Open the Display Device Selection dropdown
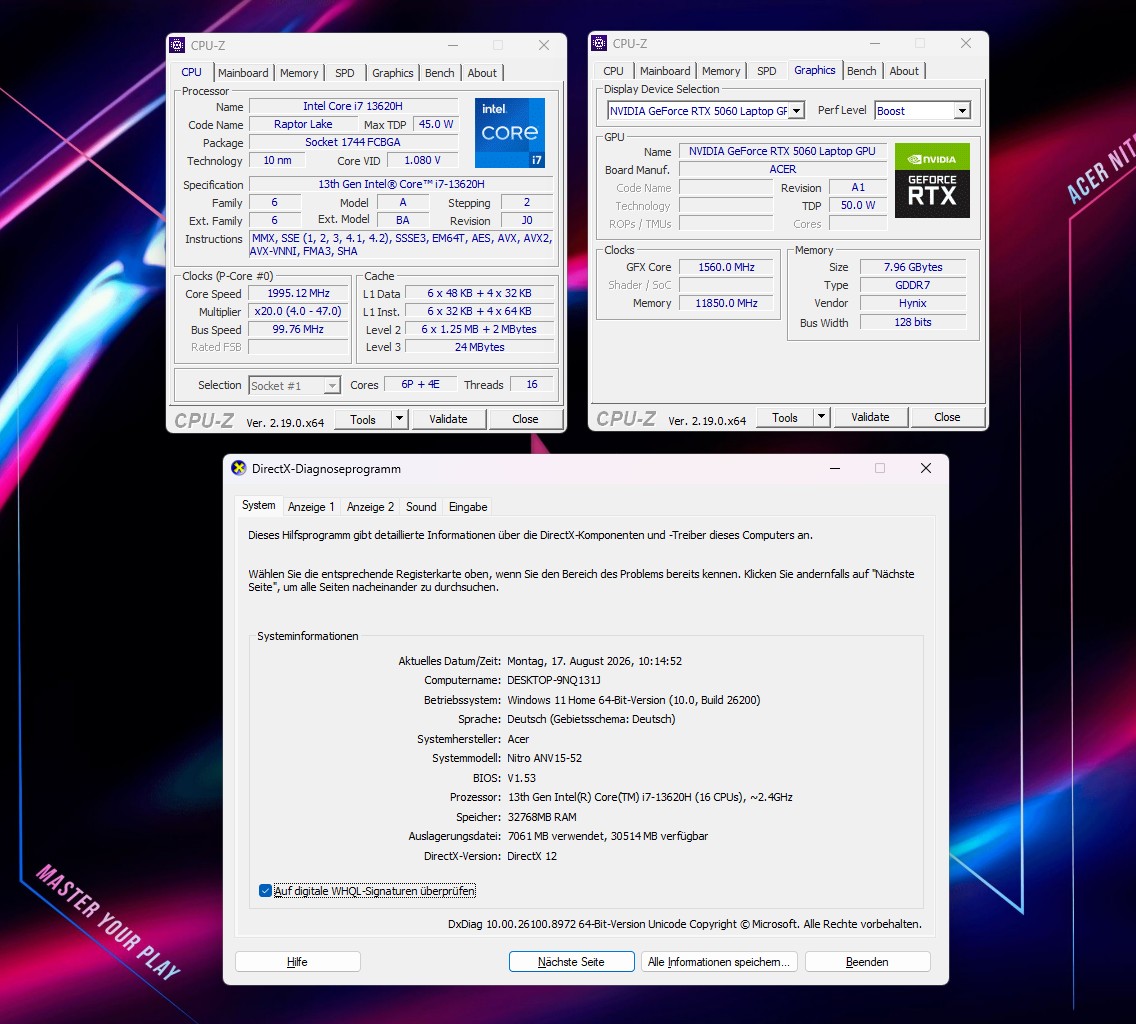 tap(796, 111)
